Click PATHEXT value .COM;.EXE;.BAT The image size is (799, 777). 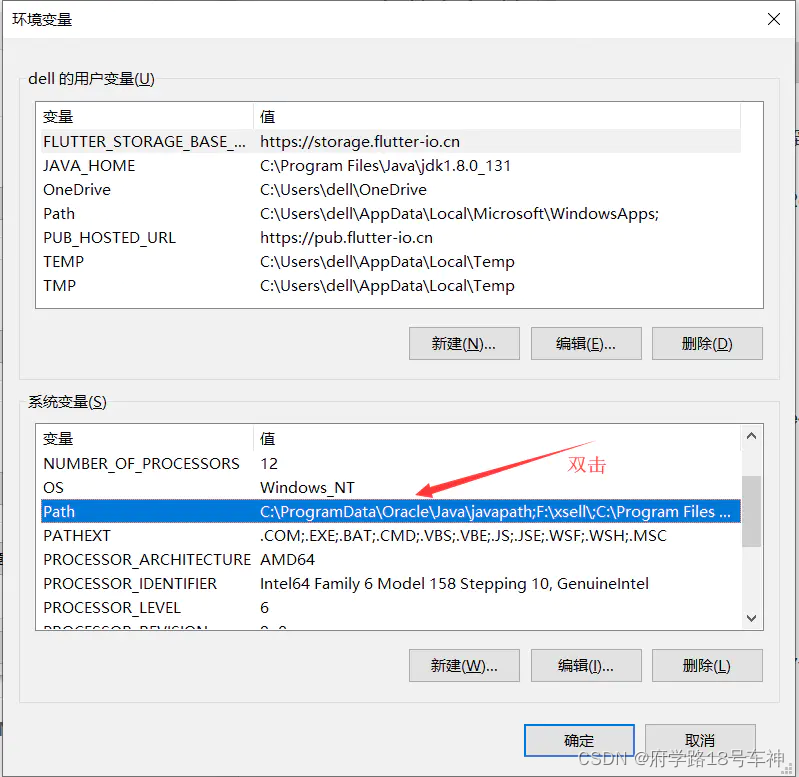(463, 535)
